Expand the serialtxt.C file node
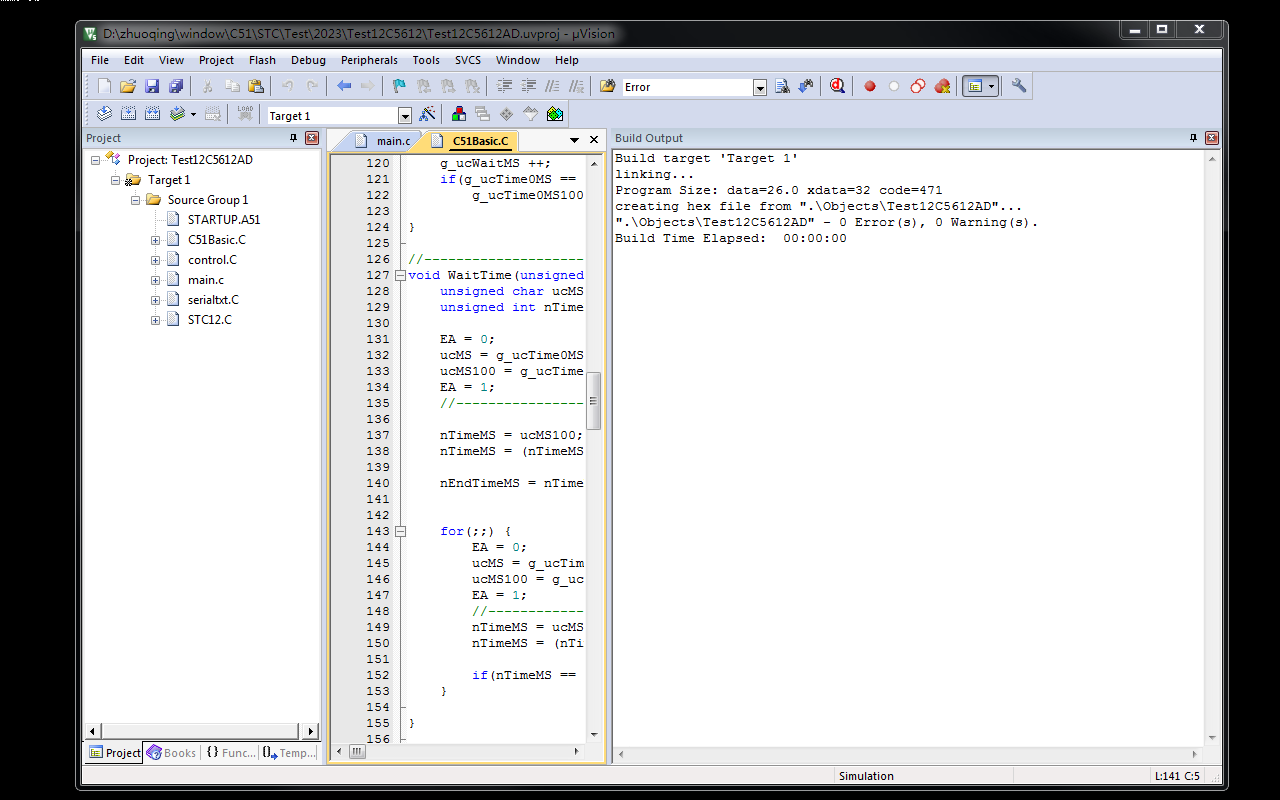The width and height of the screenshot is (1280, 800). click(x=156, y=300)
